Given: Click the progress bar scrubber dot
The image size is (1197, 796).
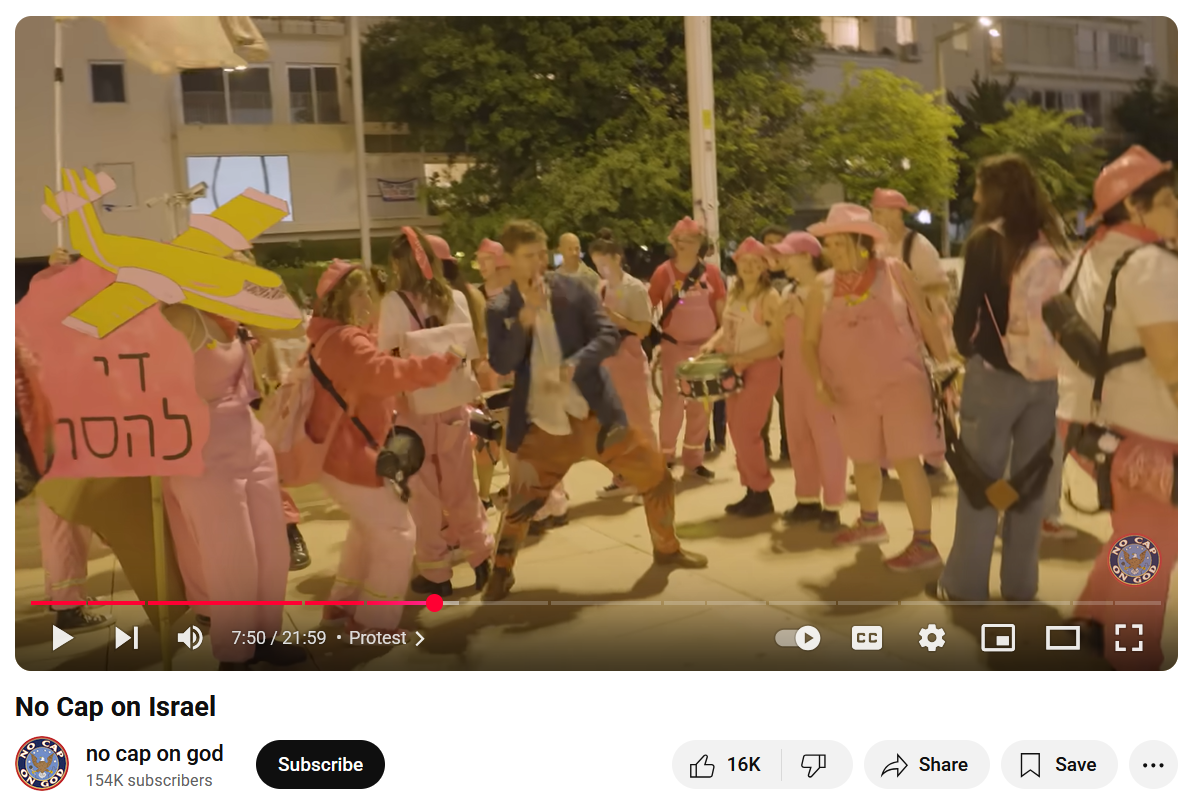Looking at the screenshot, I should point(434,603).
